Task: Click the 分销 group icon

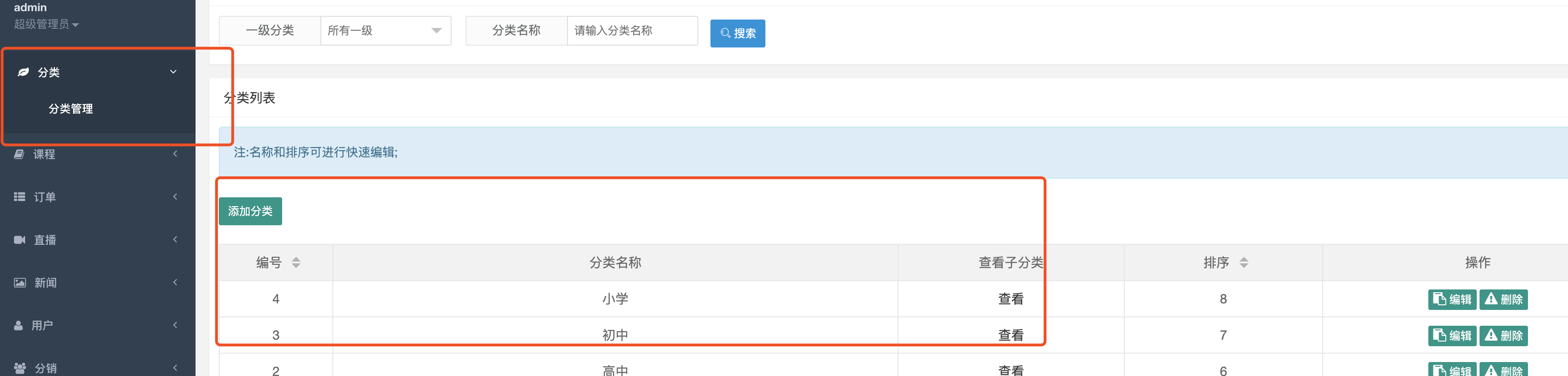Action: (20, 368)
